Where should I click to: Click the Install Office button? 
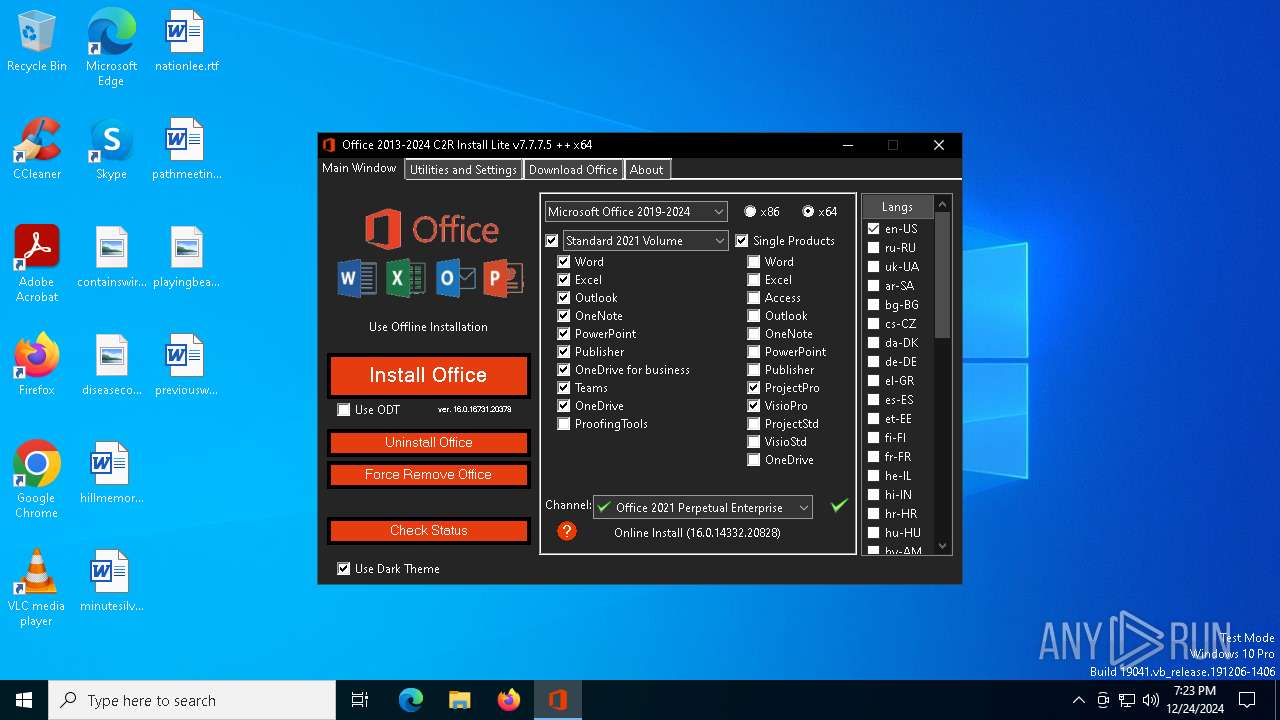click(428, 376)
